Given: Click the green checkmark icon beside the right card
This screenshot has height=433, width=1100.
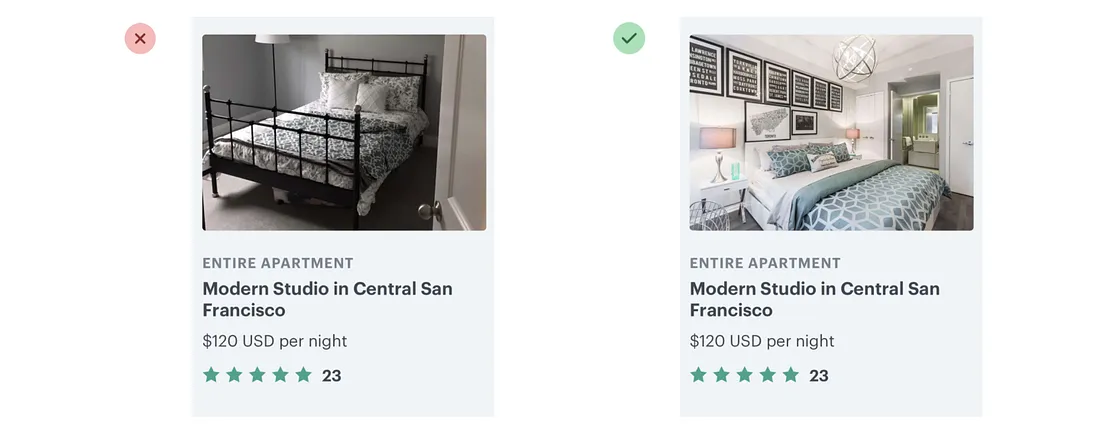Looking at the screenshot, I should (629, 39).
